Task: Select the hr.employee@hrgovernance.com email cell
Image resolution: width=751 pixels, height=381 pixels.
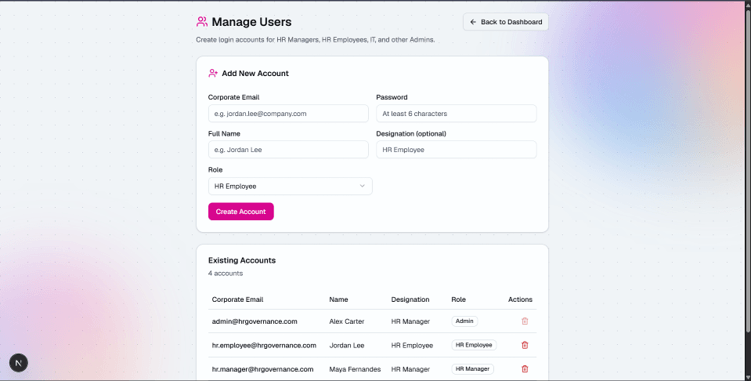Action: coord(264,346)
